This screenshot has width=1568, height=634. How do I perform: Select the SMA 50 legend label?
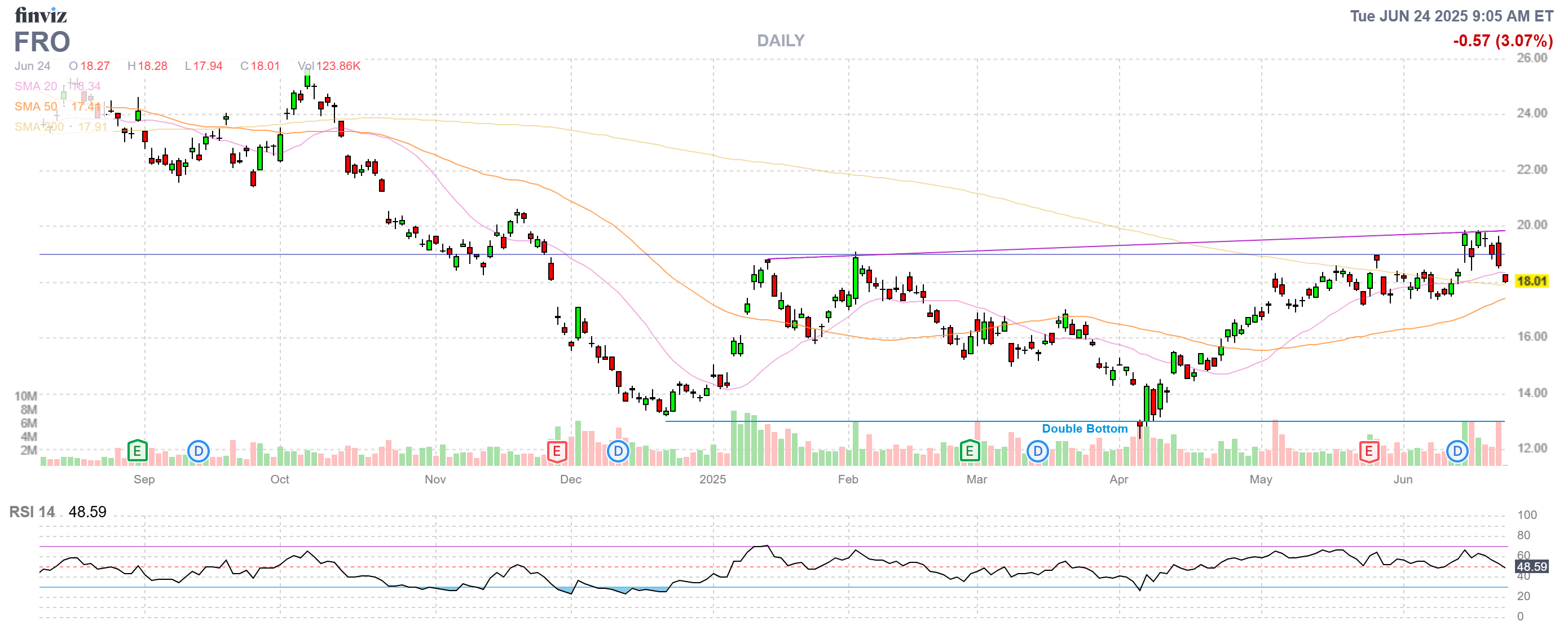point(36,107)
